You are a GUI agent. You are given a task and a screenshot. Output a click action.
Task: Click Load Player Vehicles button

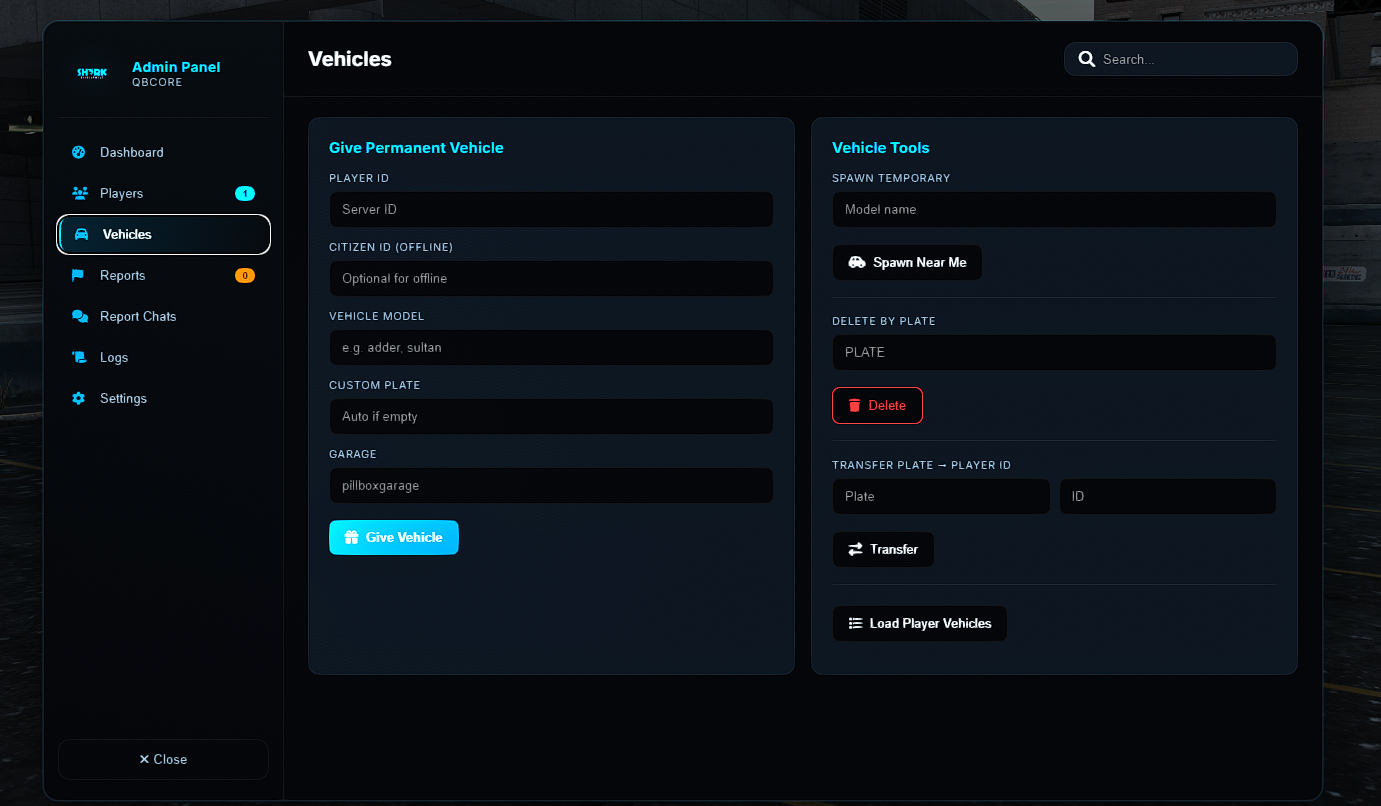920,623
